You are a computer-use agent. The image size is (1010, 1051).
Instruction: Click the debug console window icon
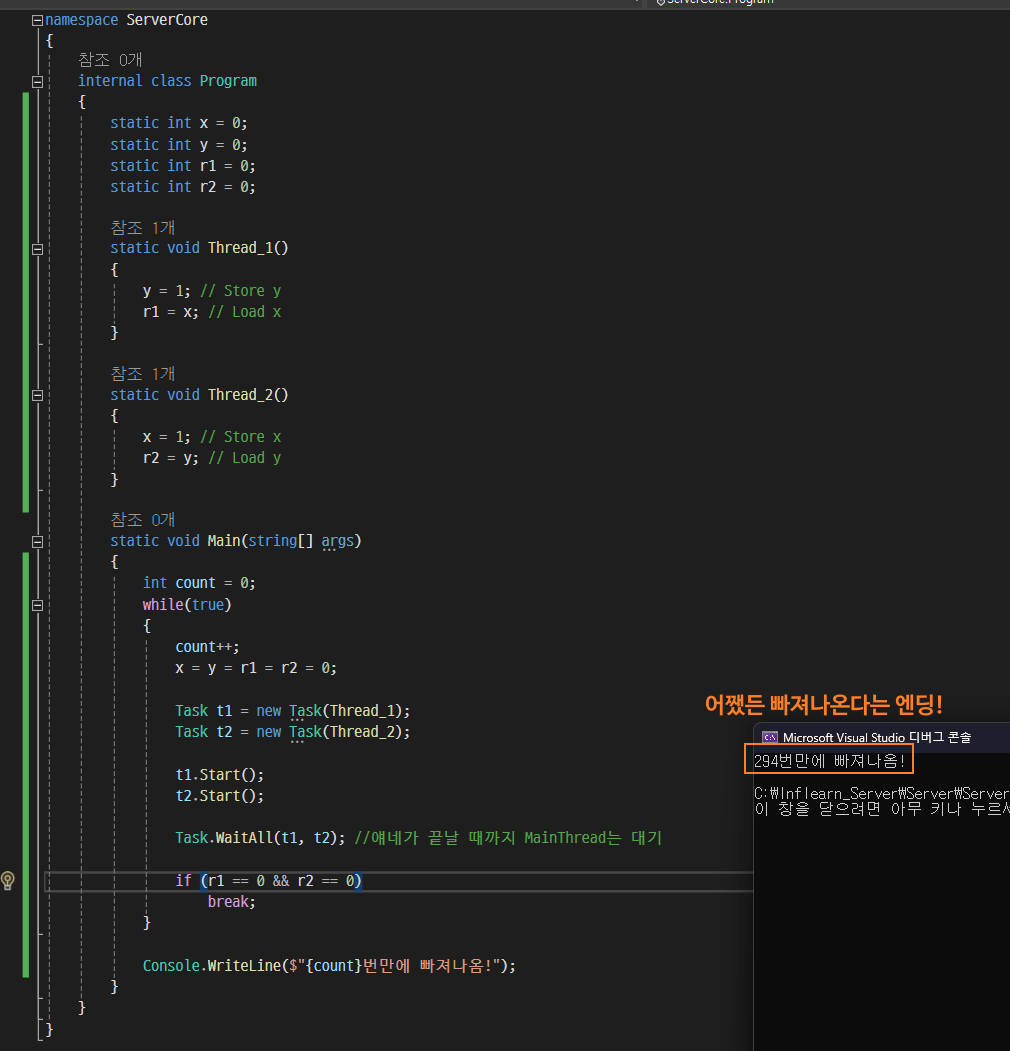[x=770, y=737]
